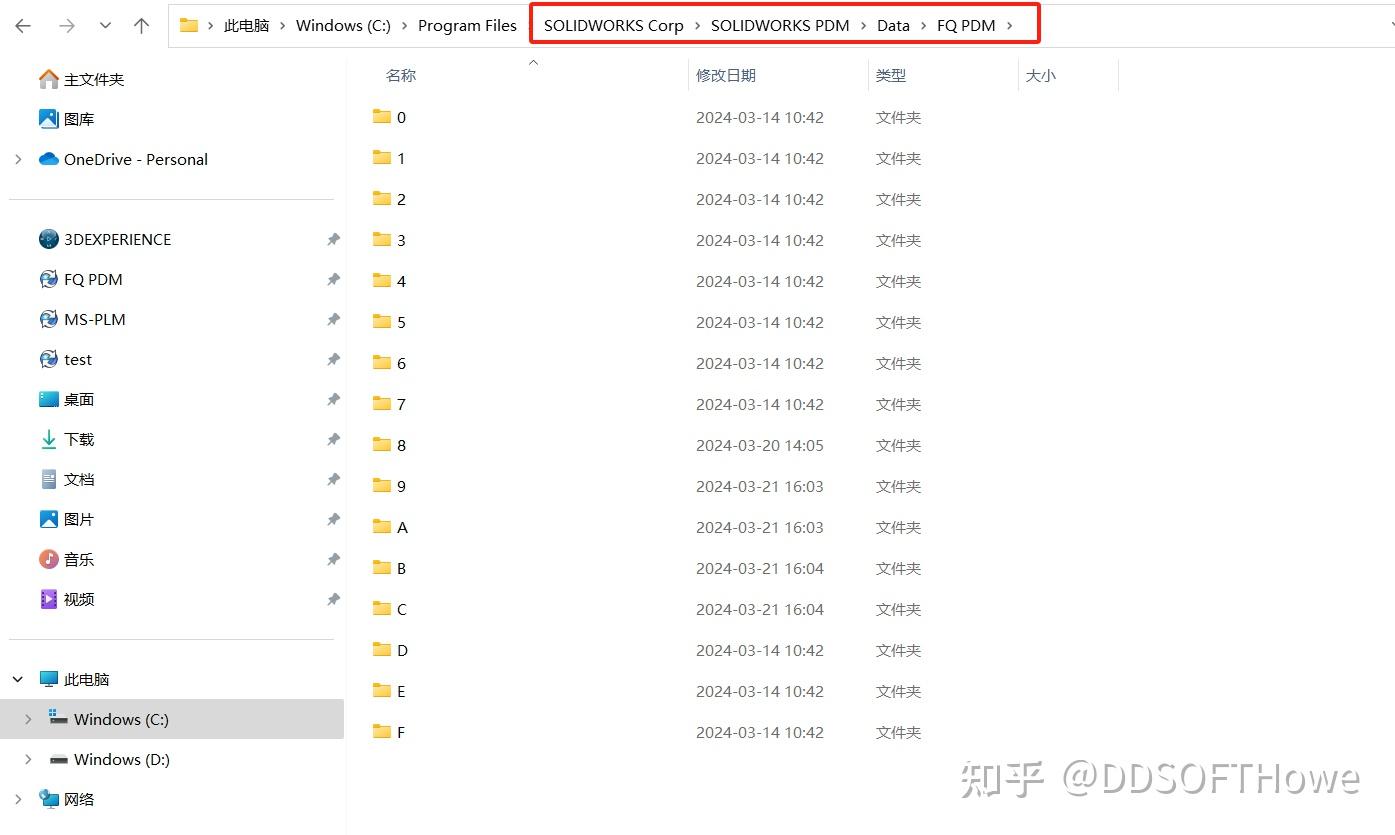Open the 网络 network icon
This screenshot has height=835, width=1395.
click(x=48, y=799)
